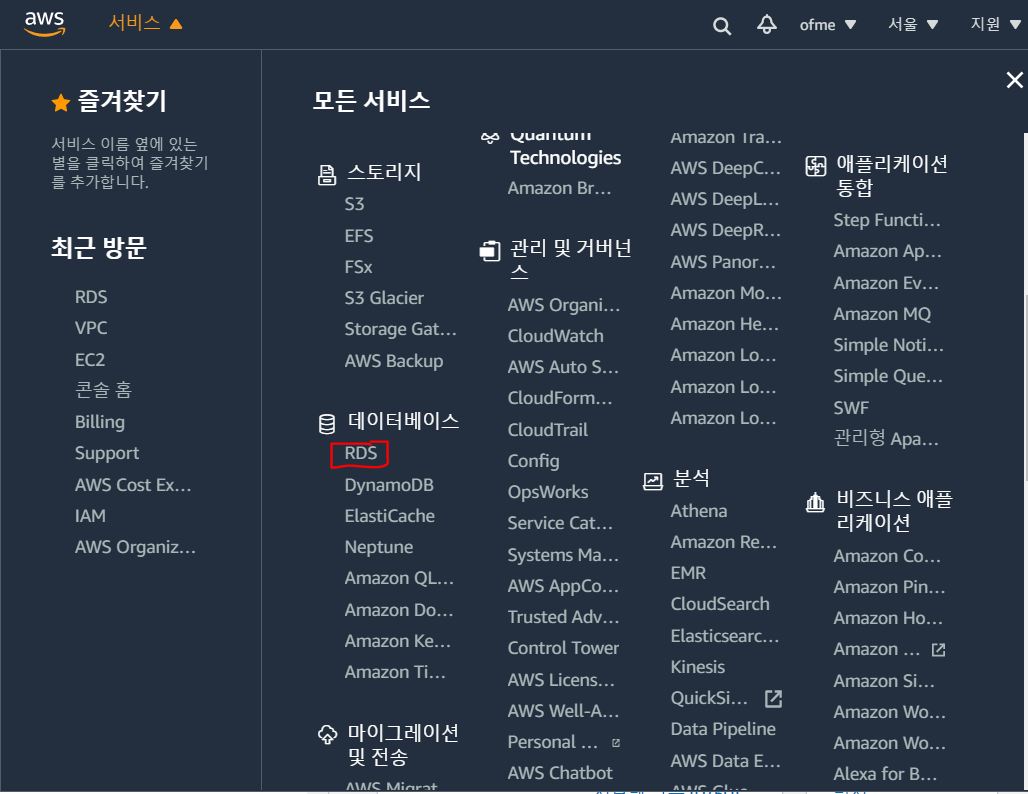This screenshot has height=794, width=1028.
Task: Close the services panel with X
Action: (1014, 80)
